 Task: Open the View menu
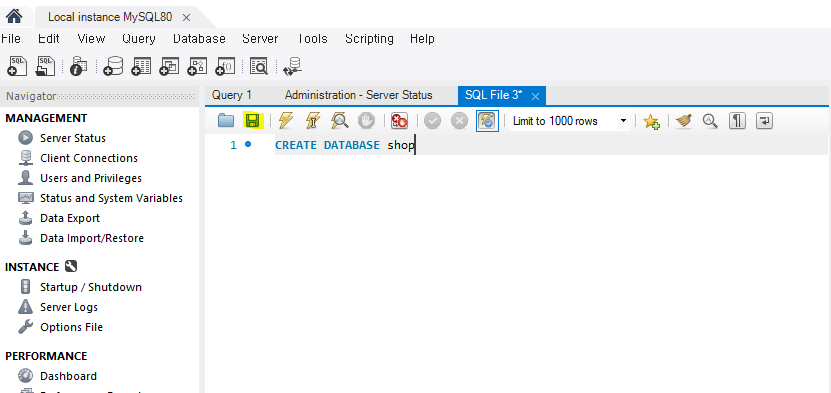(x=91, y=39)
